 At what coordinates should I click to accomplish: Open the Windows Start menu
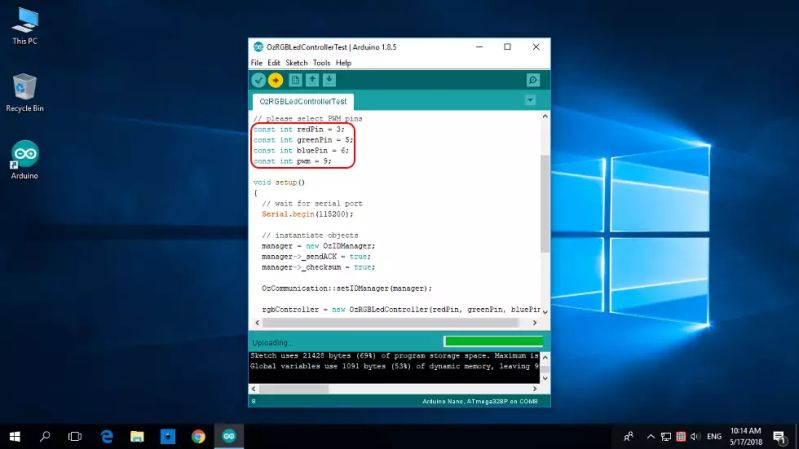(15, 436)
